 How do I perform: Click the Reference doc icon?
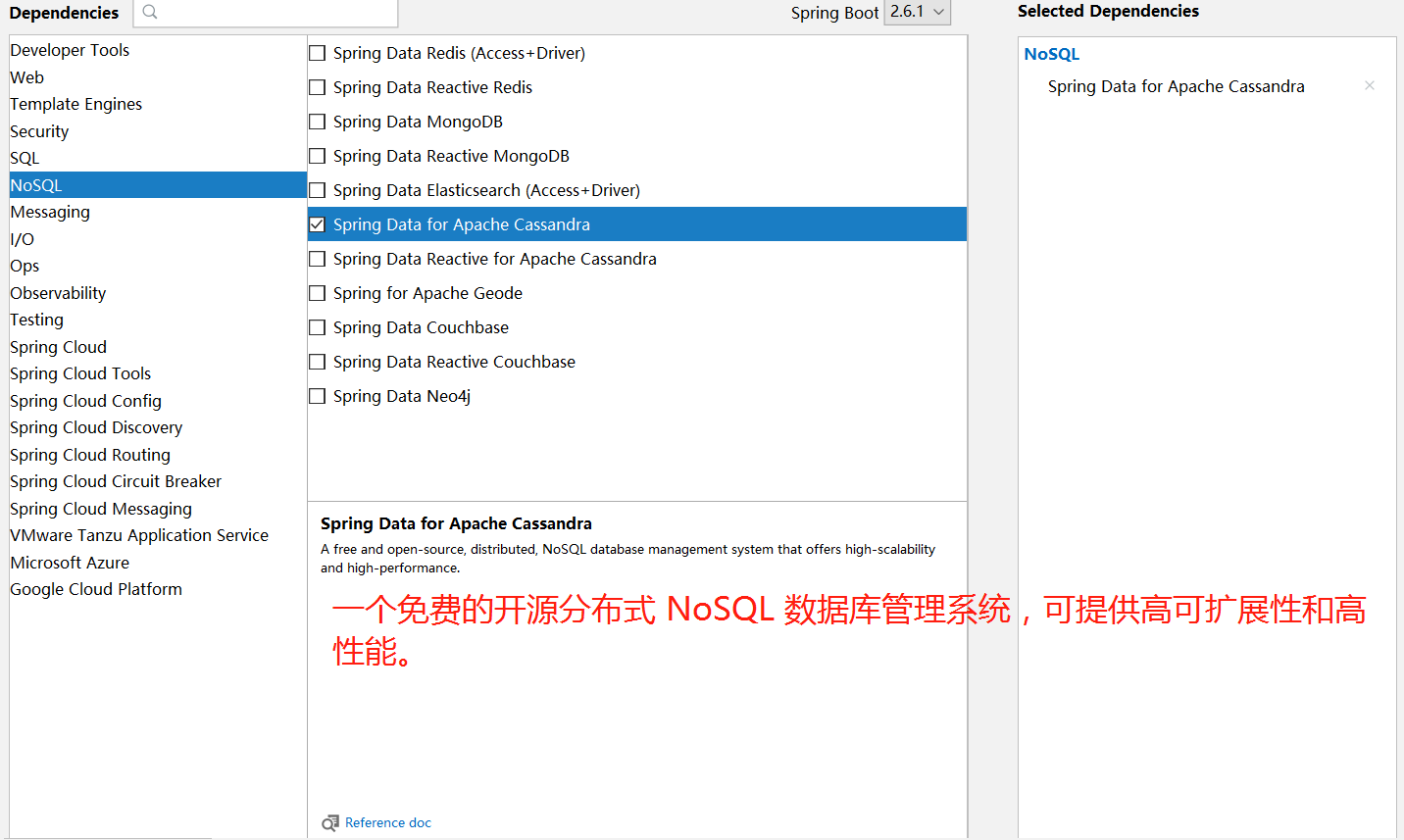tap(330, 822)
